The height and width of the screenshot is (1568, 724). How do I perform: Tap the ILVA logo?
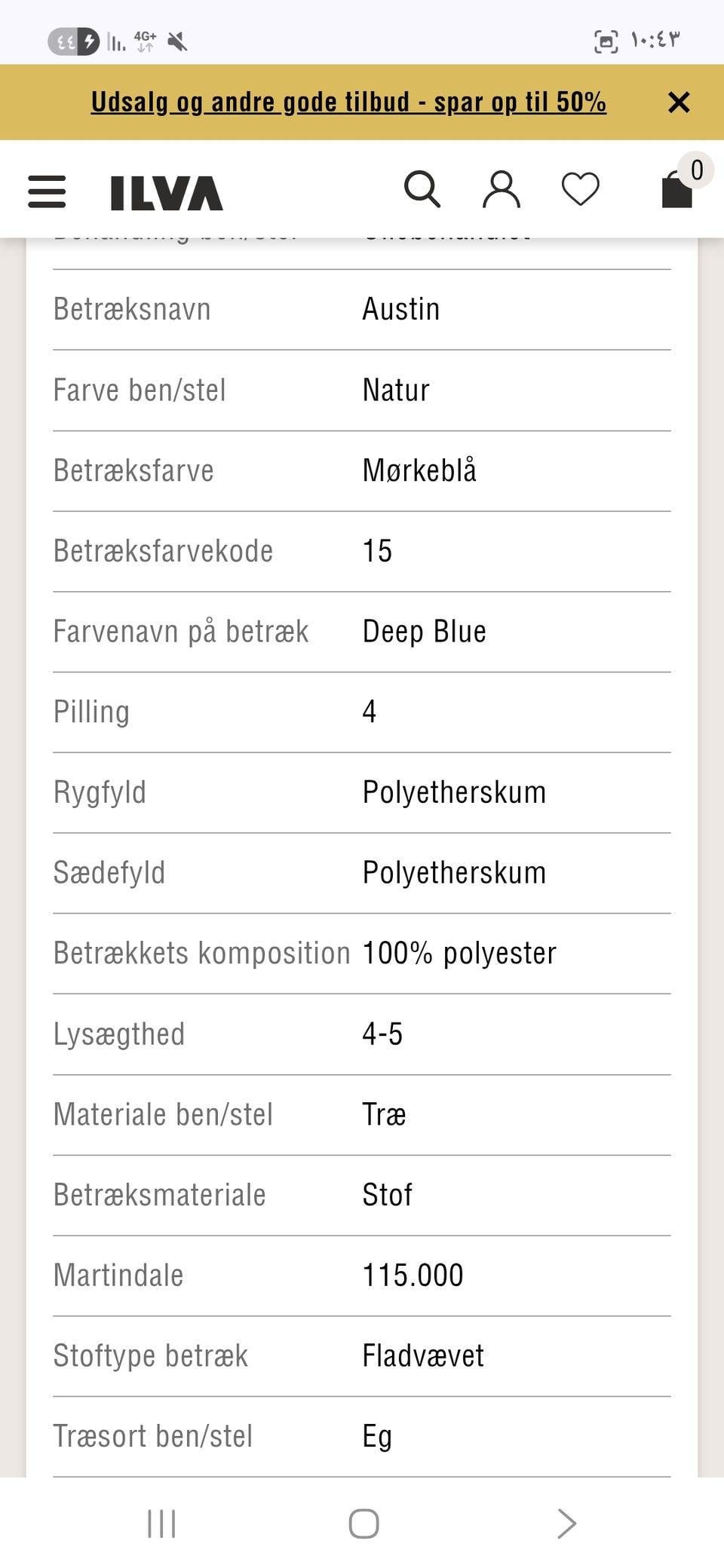(166, 191)
